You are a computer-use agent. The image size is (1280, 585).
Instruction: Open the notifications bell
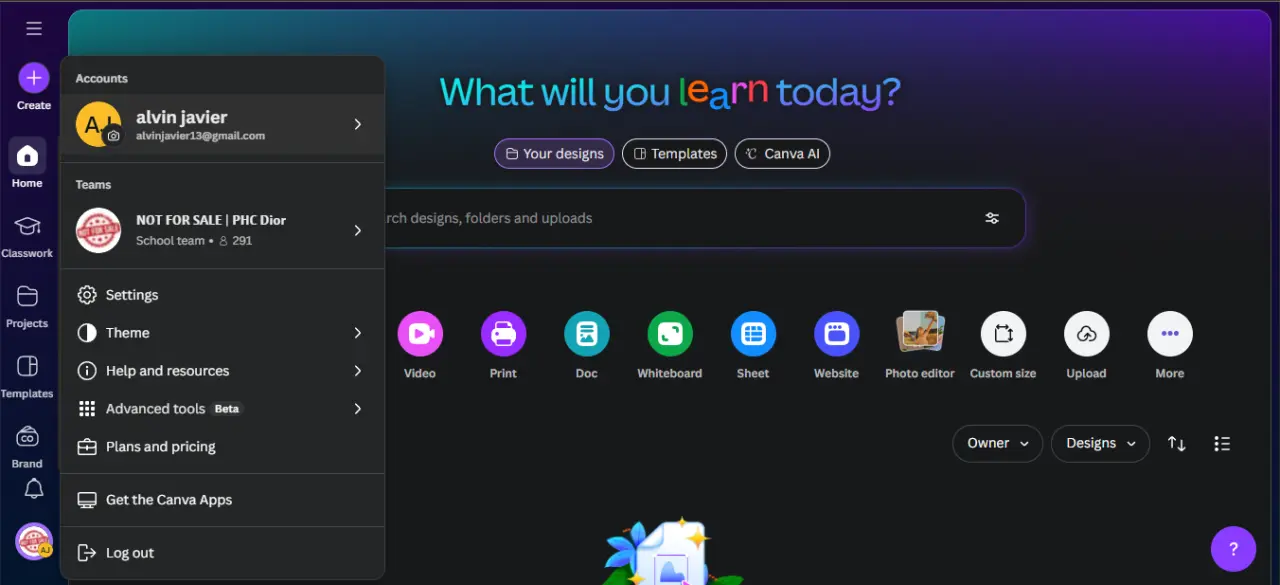[34, 488]
